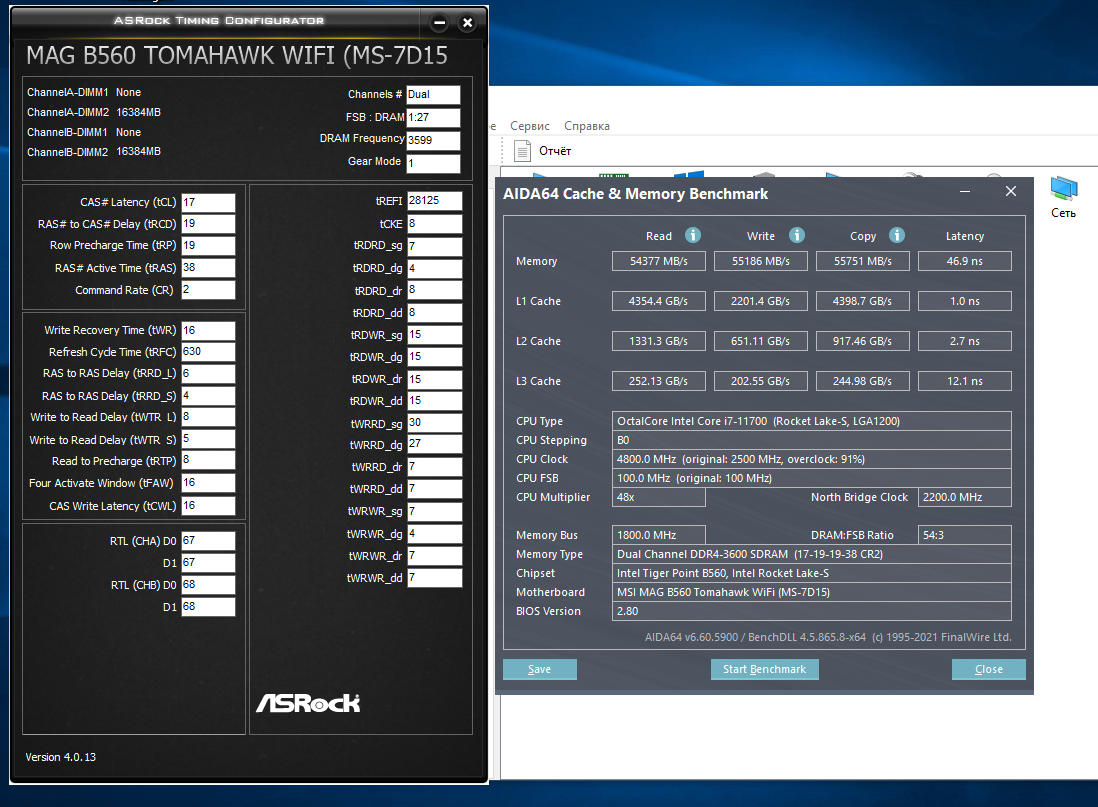Click Memory Copy value 55751 MB/s

863,261
